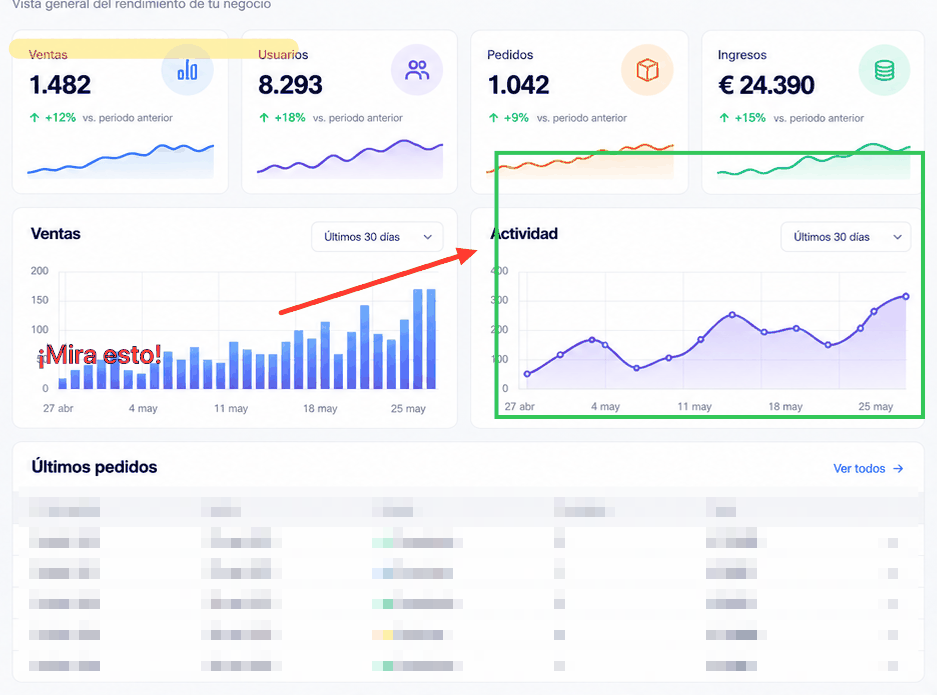Click the Pedidos 1.042 figure
937x695 pixels.
(x=518, y=85)
